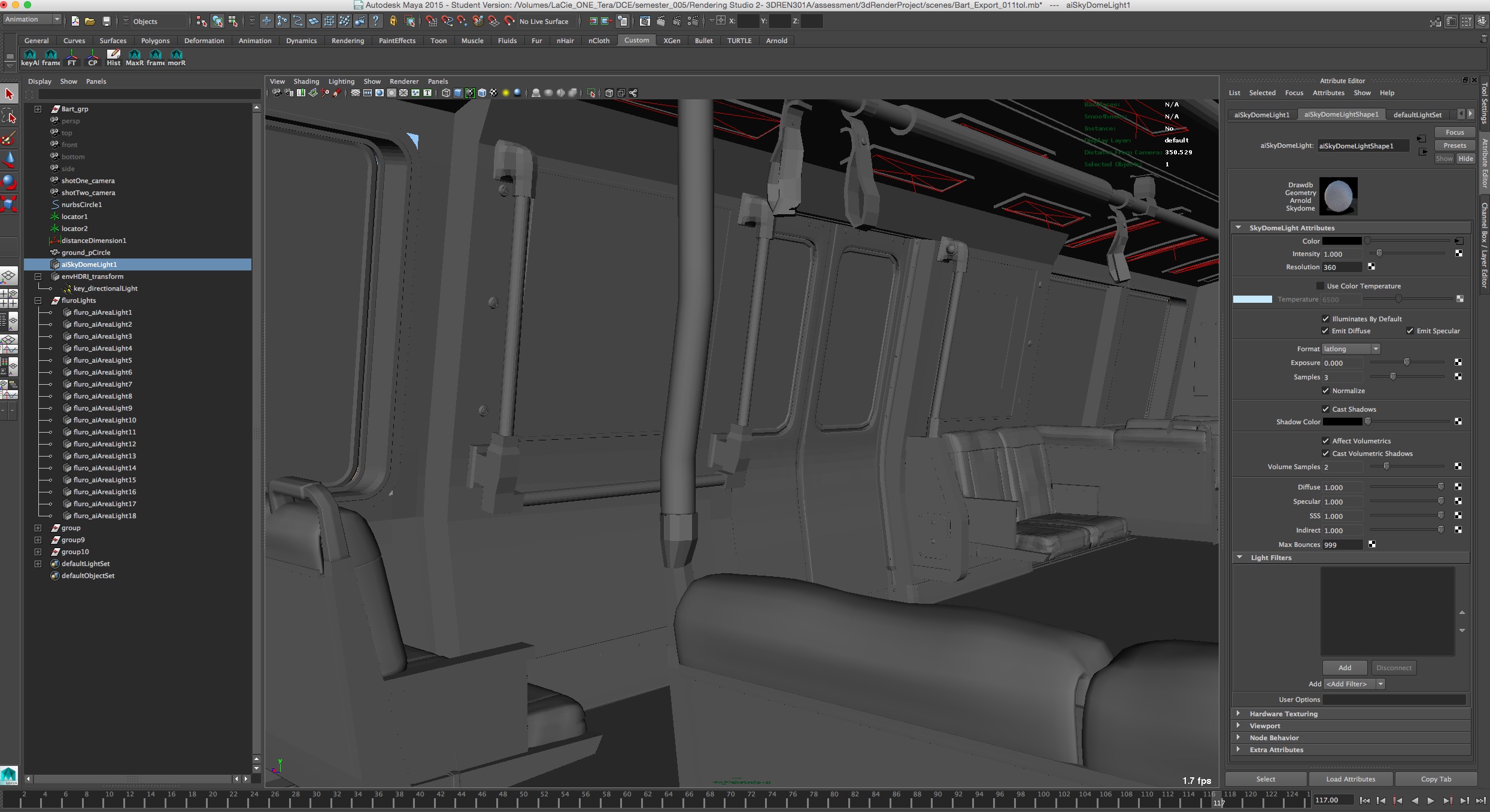Toggle the Normalize checkbox
The image size is (1490, 812).
click(x=1325, y=391)
